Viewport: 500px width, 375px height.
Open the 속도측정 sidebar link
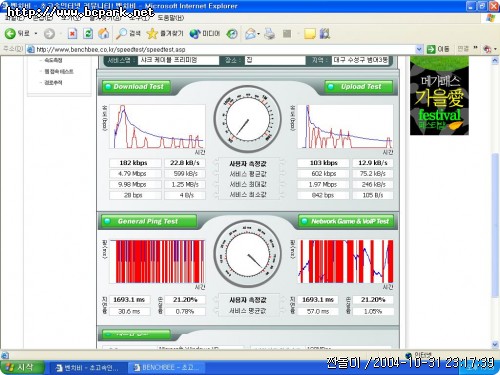coord(54,60)
